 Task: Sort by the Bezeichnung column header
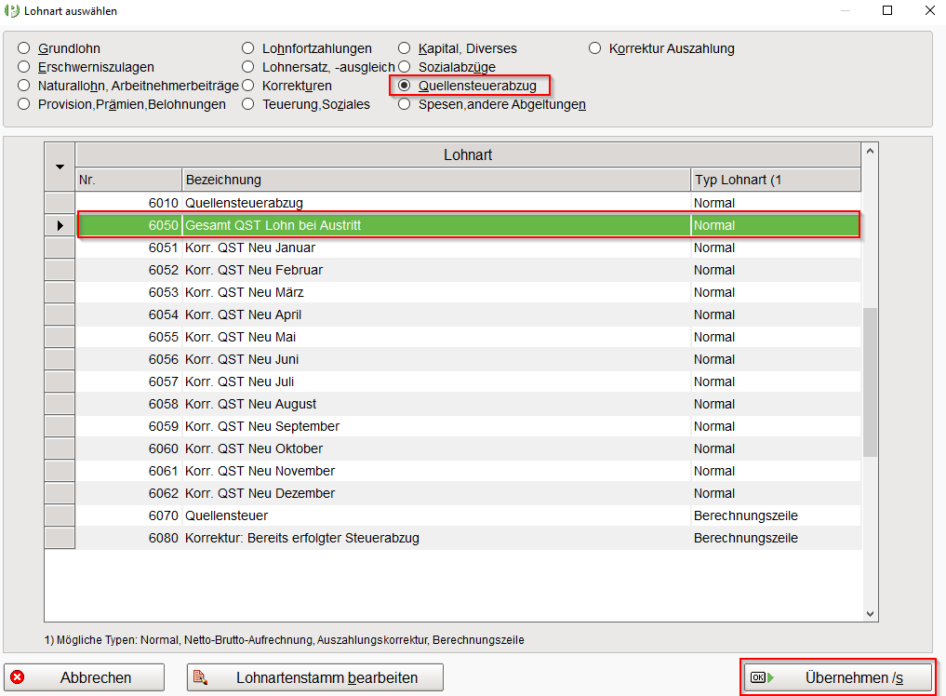pos(435,180)
